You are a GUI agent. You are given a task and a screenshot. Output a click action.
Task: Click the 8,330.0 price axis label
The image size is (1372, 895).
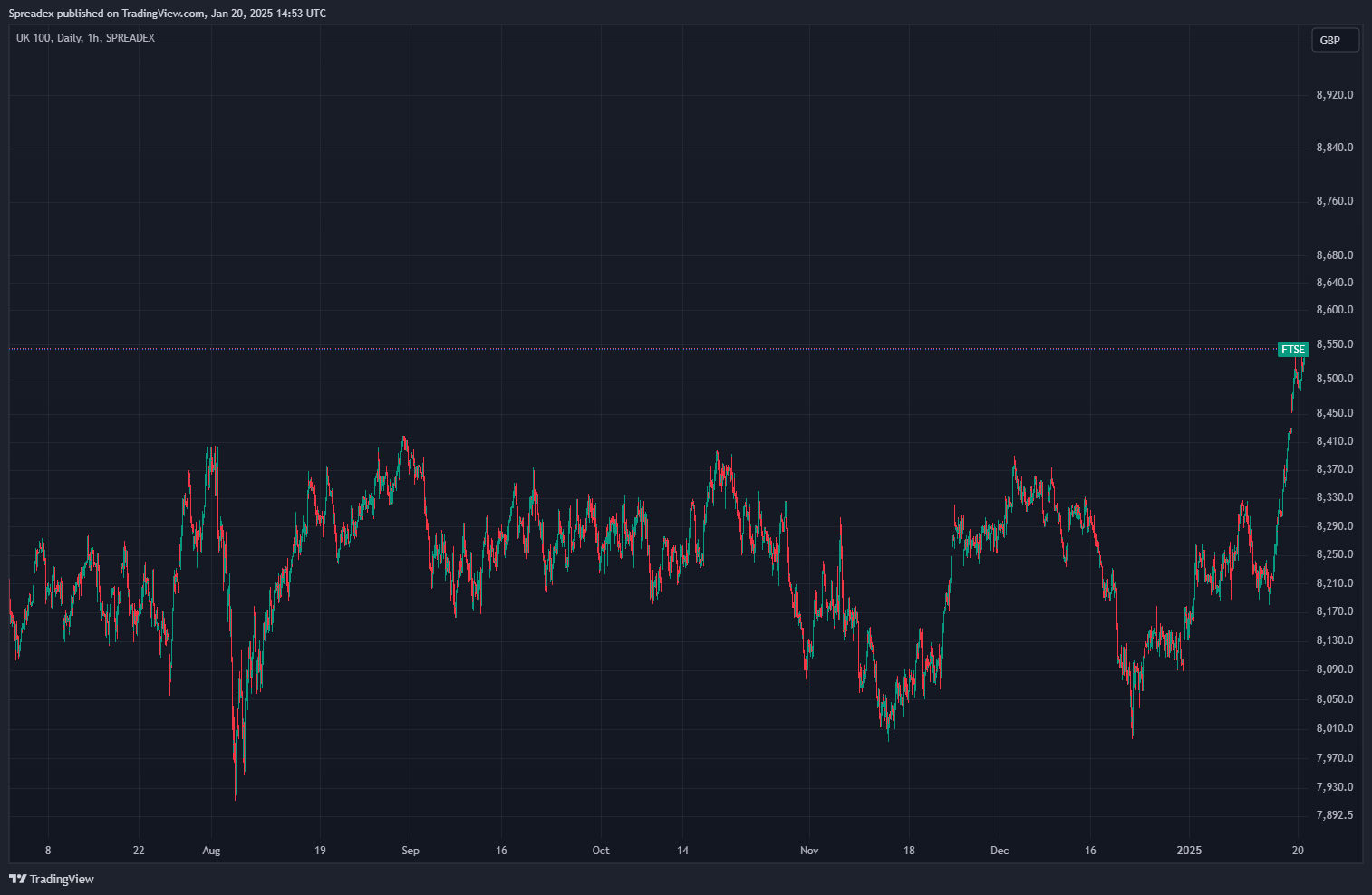coord(1335,497)
